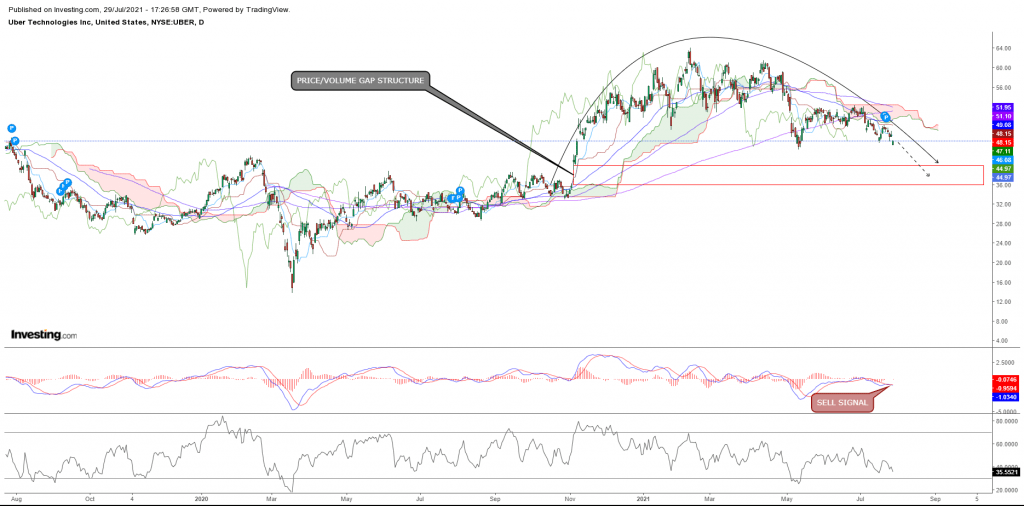Click the 12.00 price axis label
The image size is (1024, 506).
pos(1003,302)
